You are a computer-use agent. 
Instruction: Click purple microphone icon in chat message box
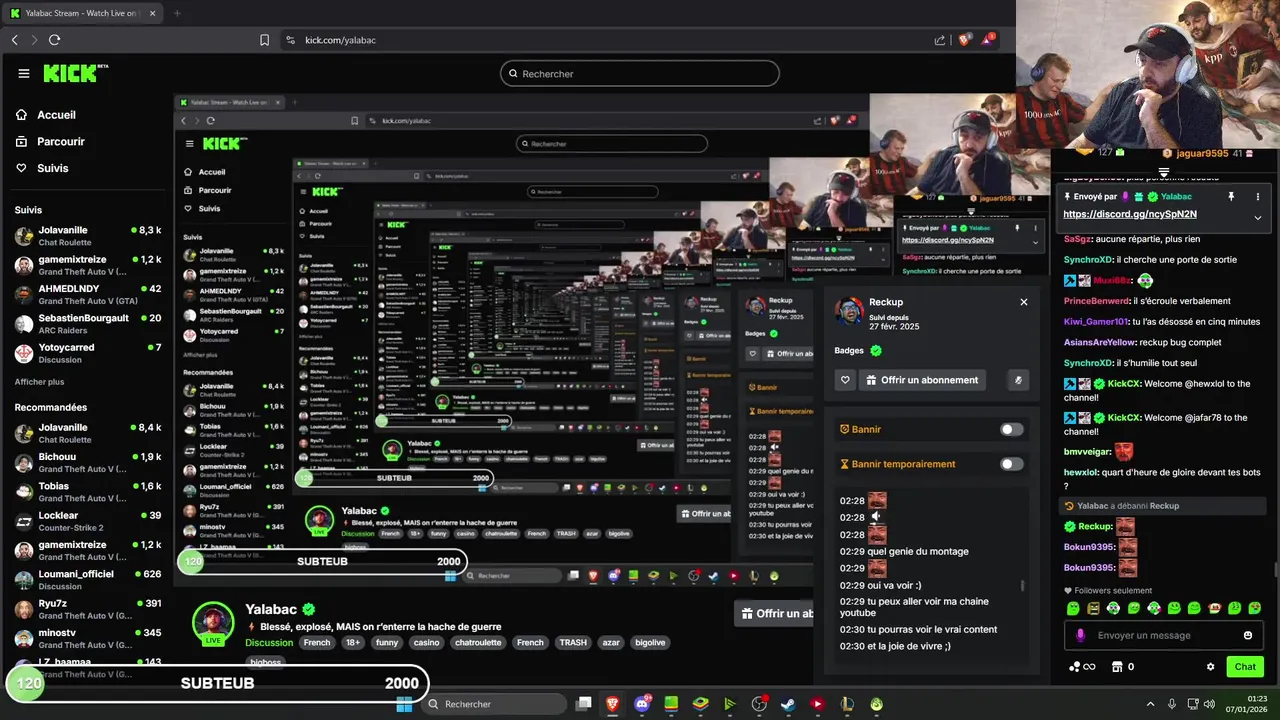pos(1080,635)
